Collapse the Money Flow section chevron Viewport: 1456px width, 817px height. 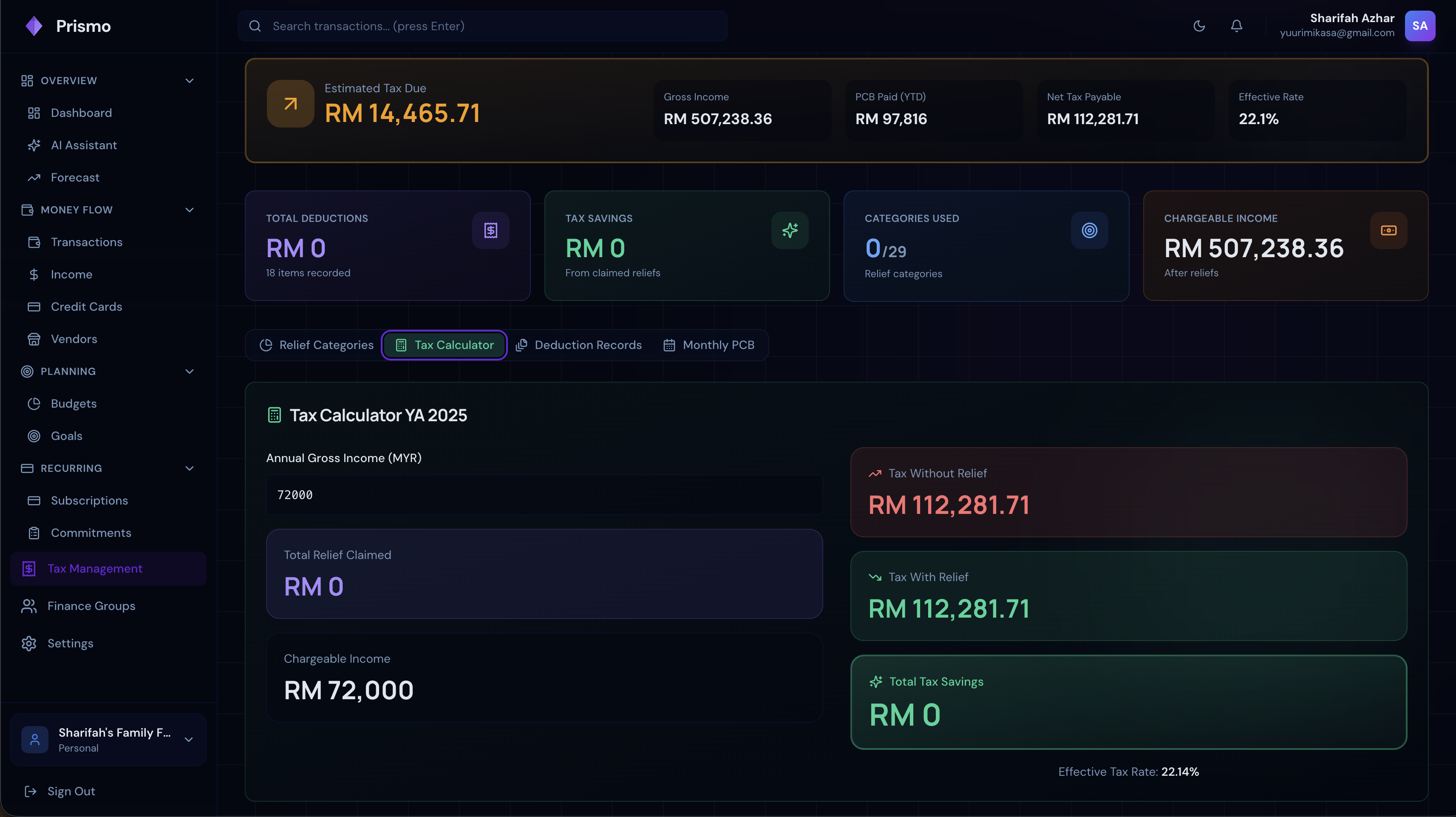[190, 210]
